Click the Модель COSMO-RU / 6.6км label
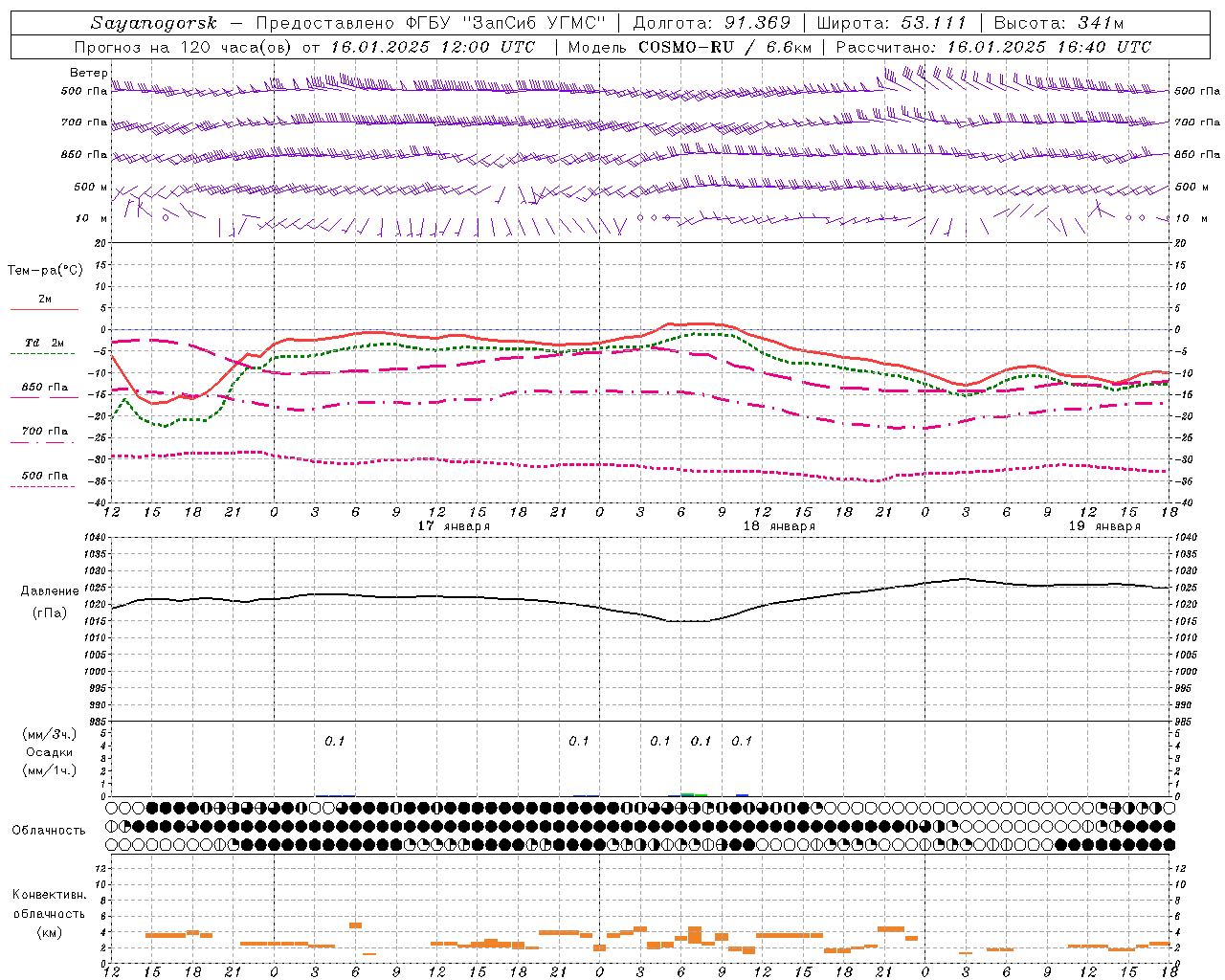1225x980 pixels. pos(690,47)
